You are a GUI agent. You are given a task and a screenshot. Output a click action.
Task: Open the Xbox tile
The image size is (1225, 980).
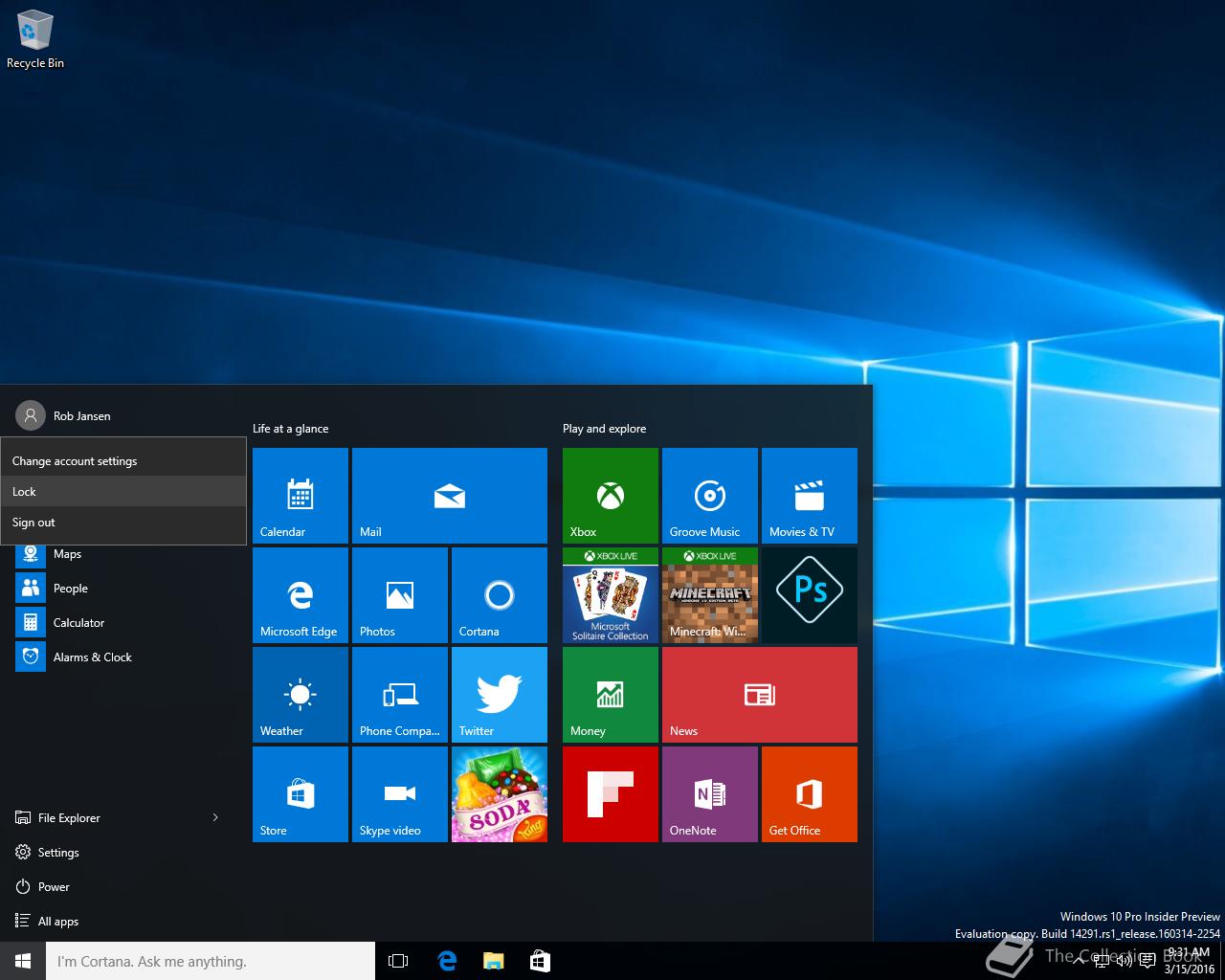[x=611, y=496]
